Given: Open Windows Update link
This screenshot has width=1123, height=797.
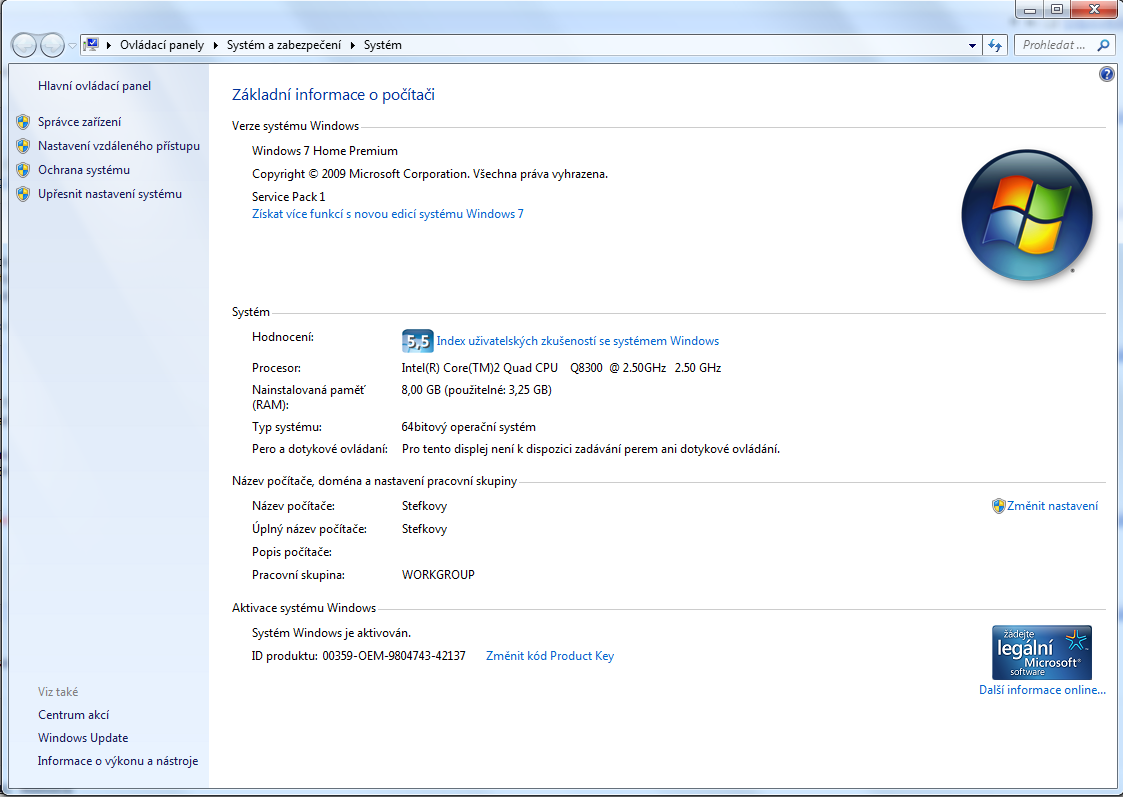Looking at the screenshot, I should click(83, 738).
